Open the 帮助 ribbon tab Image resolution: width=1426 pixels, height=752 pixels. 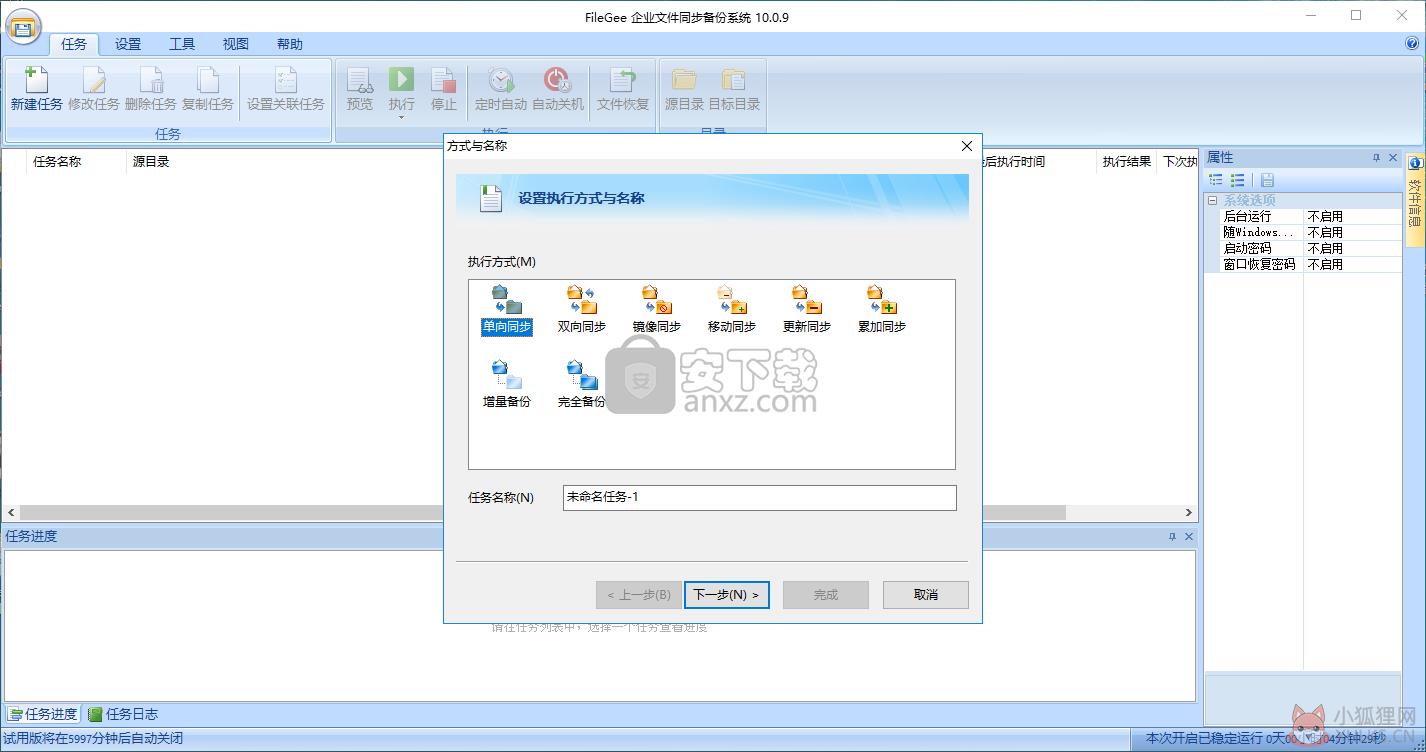click(x=290, y=44)
